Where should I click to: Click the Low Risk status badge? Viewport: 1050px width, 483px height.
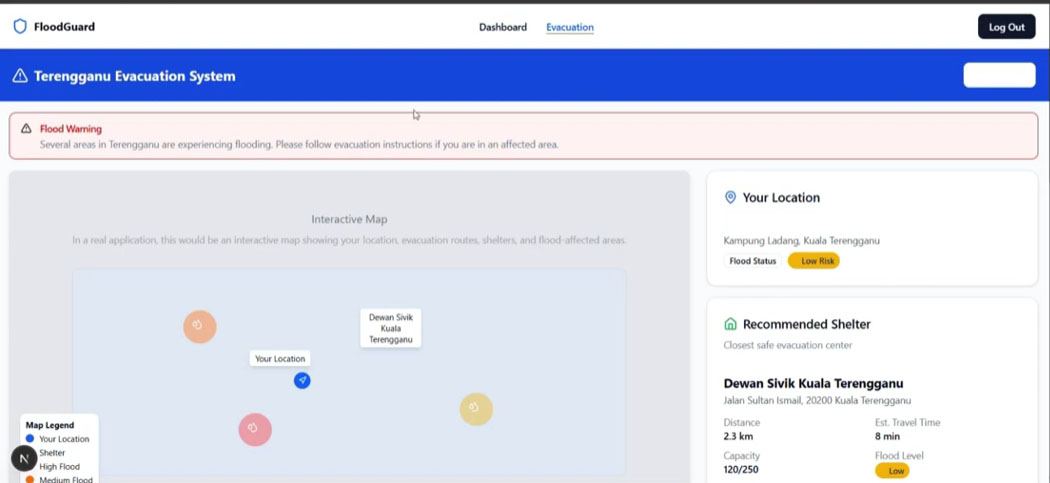[x=813, y=261]
